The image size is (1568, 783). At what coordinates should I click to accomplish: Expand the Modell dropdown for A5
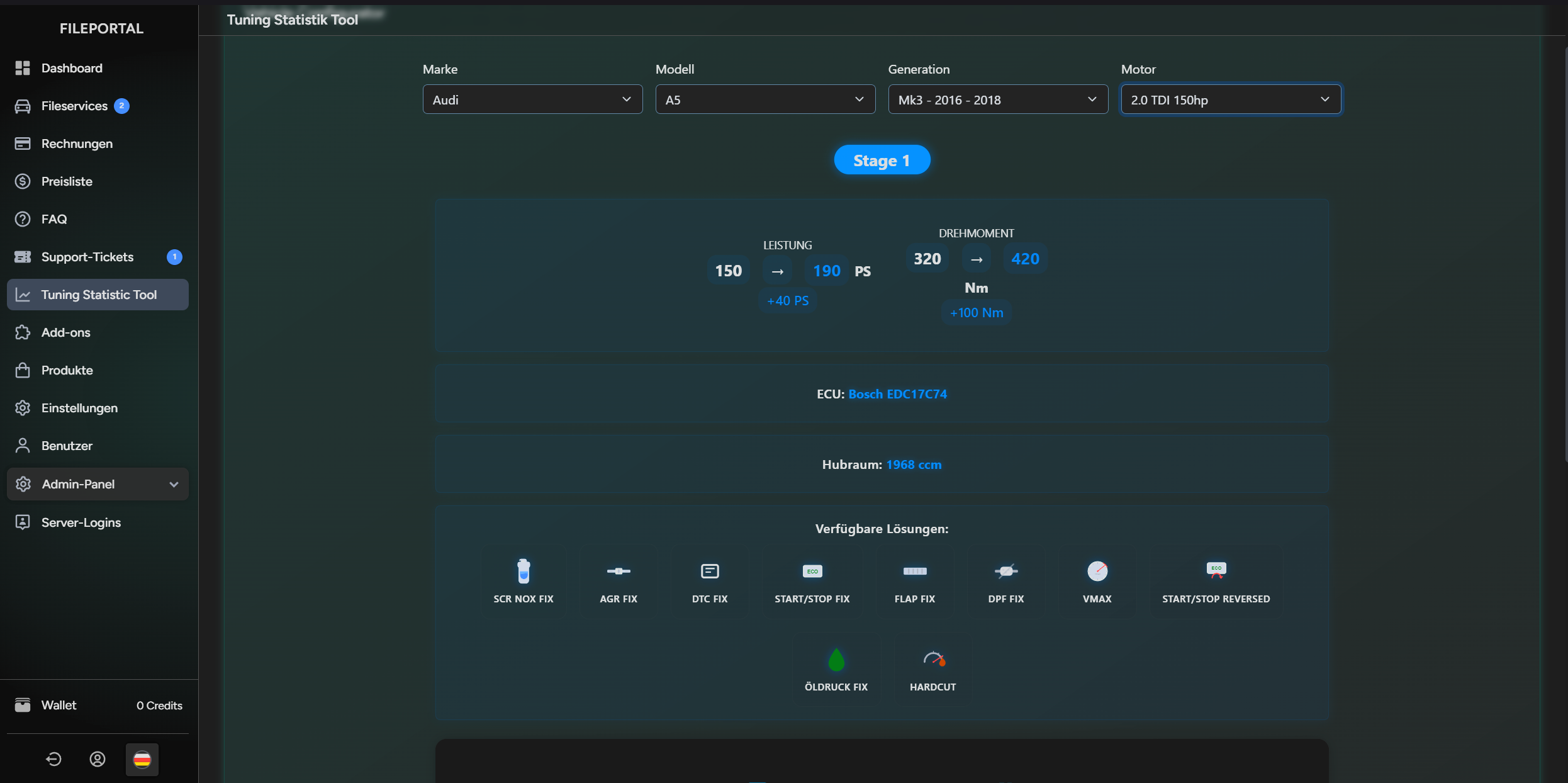click(764, 99)
